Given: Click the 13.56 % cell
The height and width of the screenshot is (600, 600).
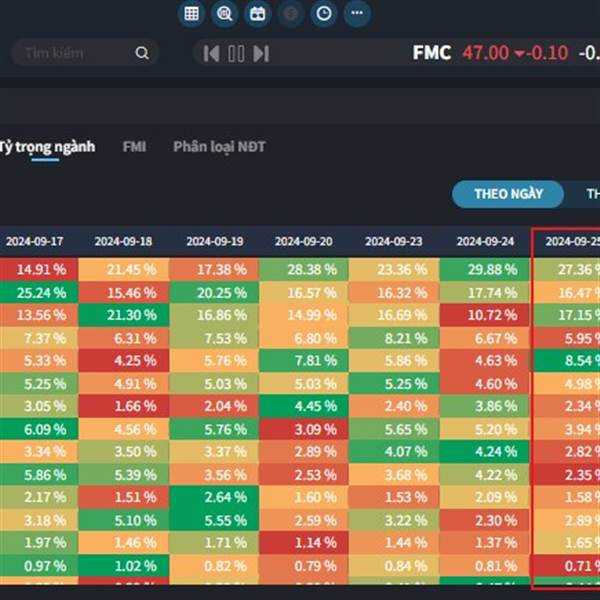Looking at the screenshot, I should [39, 315].
